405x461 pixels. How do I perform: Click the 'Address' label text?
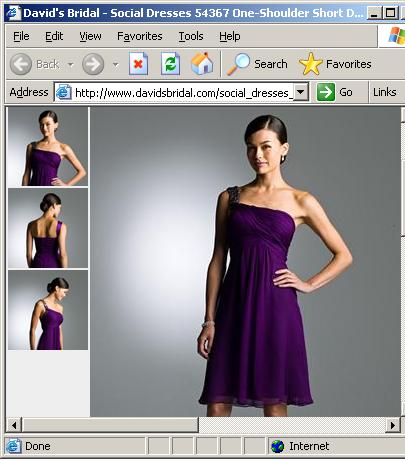click(x=29, y=92)
